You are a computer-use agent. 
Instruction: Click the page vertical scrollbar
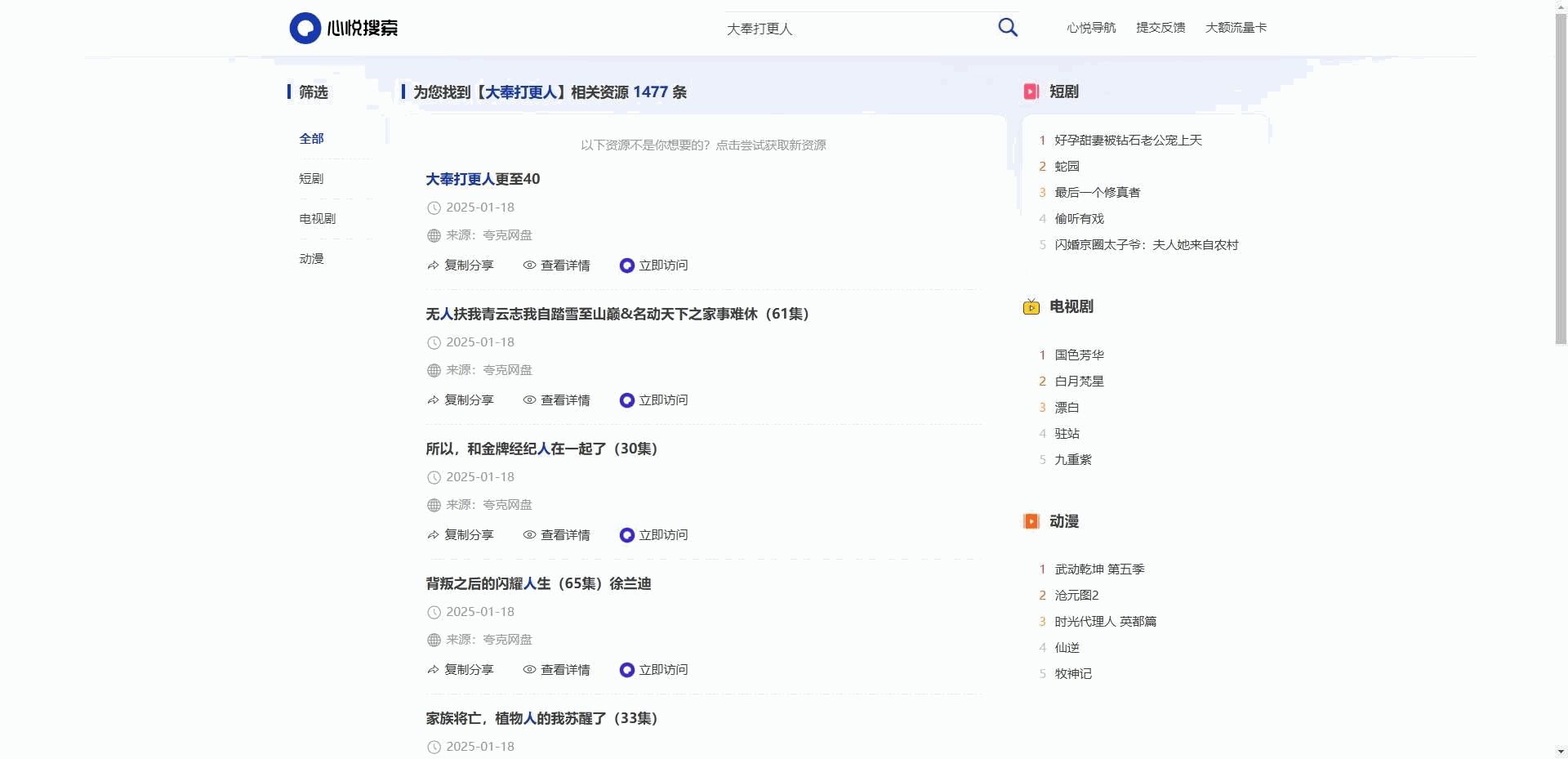click(1561, 180)
